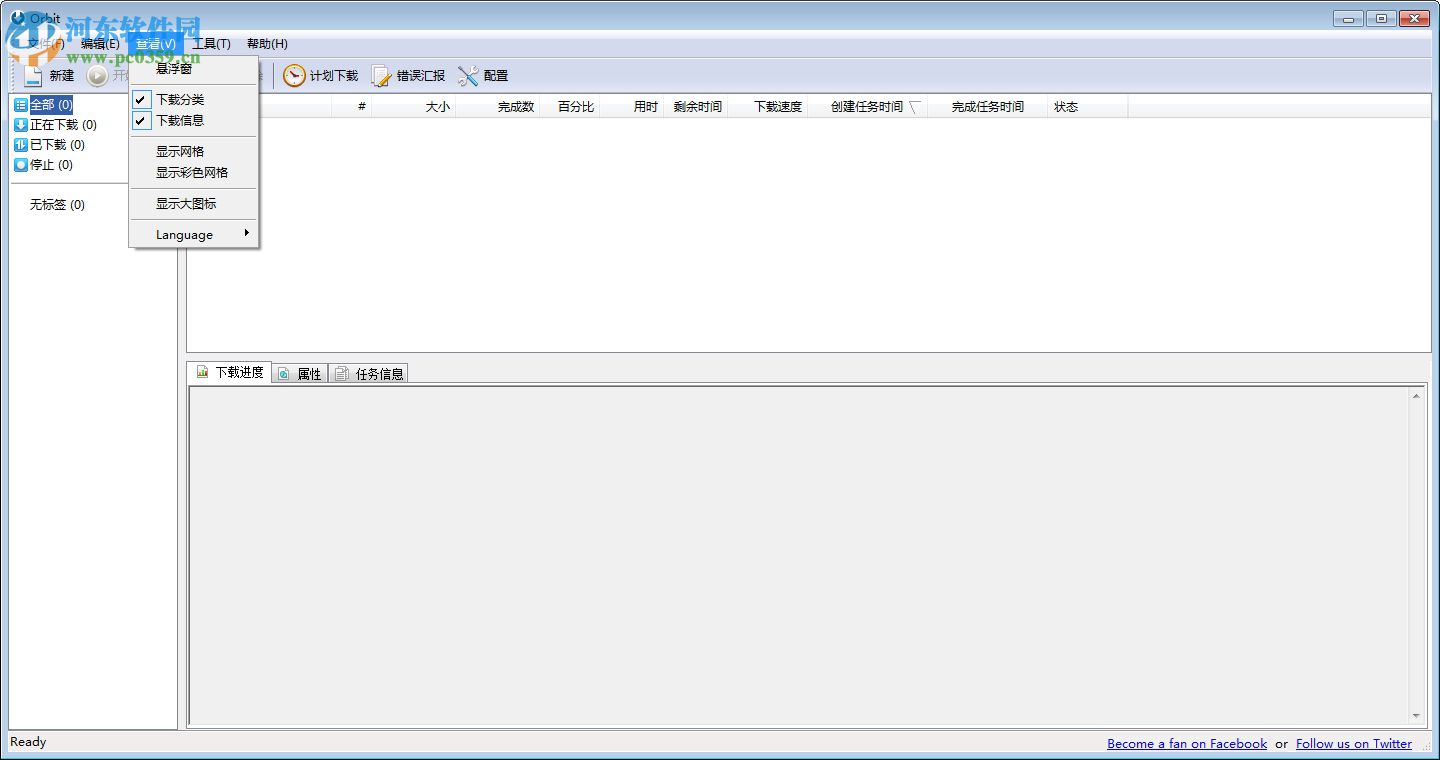Open scheduled downloads via the 计划下载 clock icon

click(295, 75)
